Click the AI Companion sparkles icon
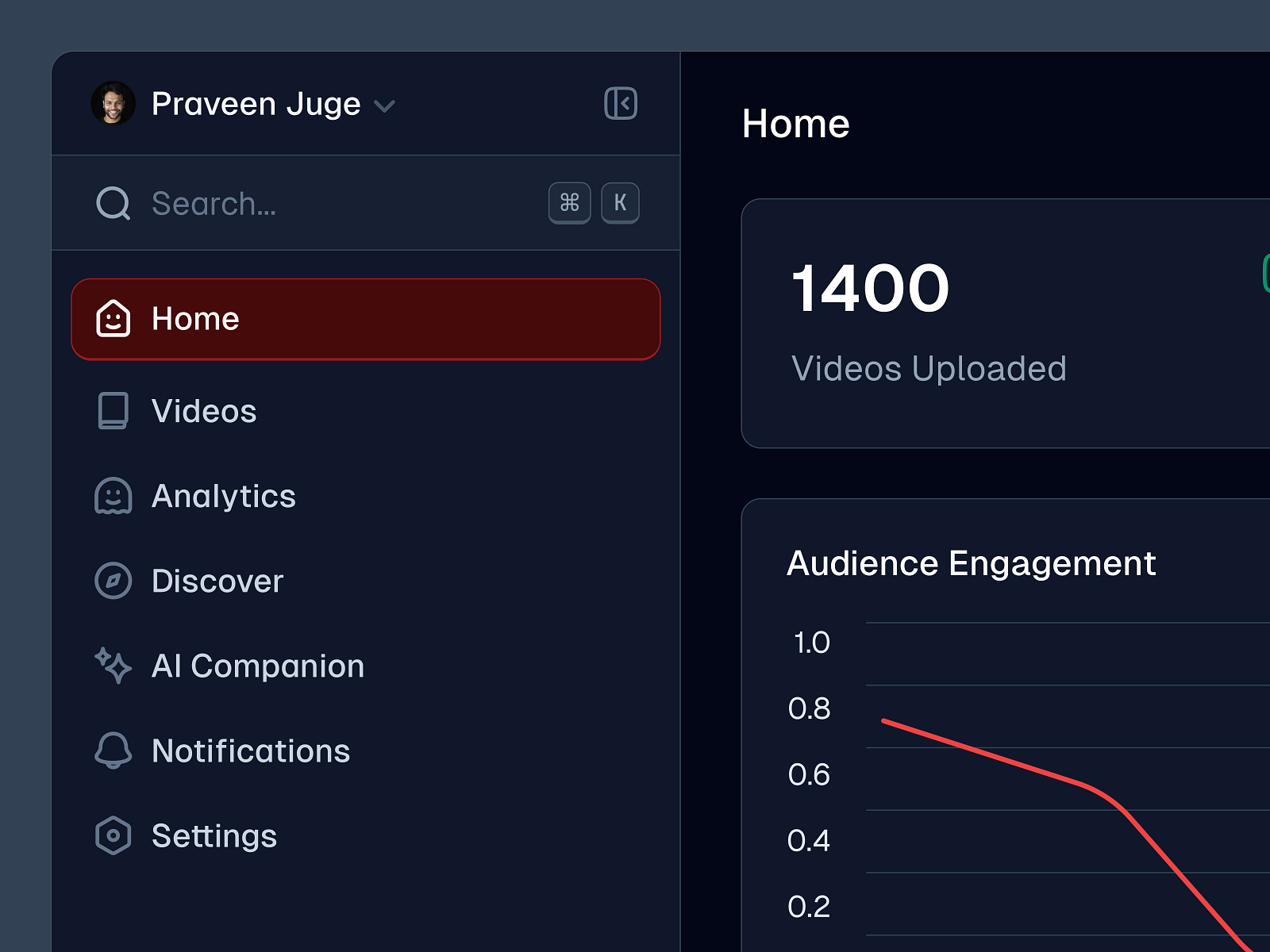This screenshot has width=1270, height=952. (114, 666)
